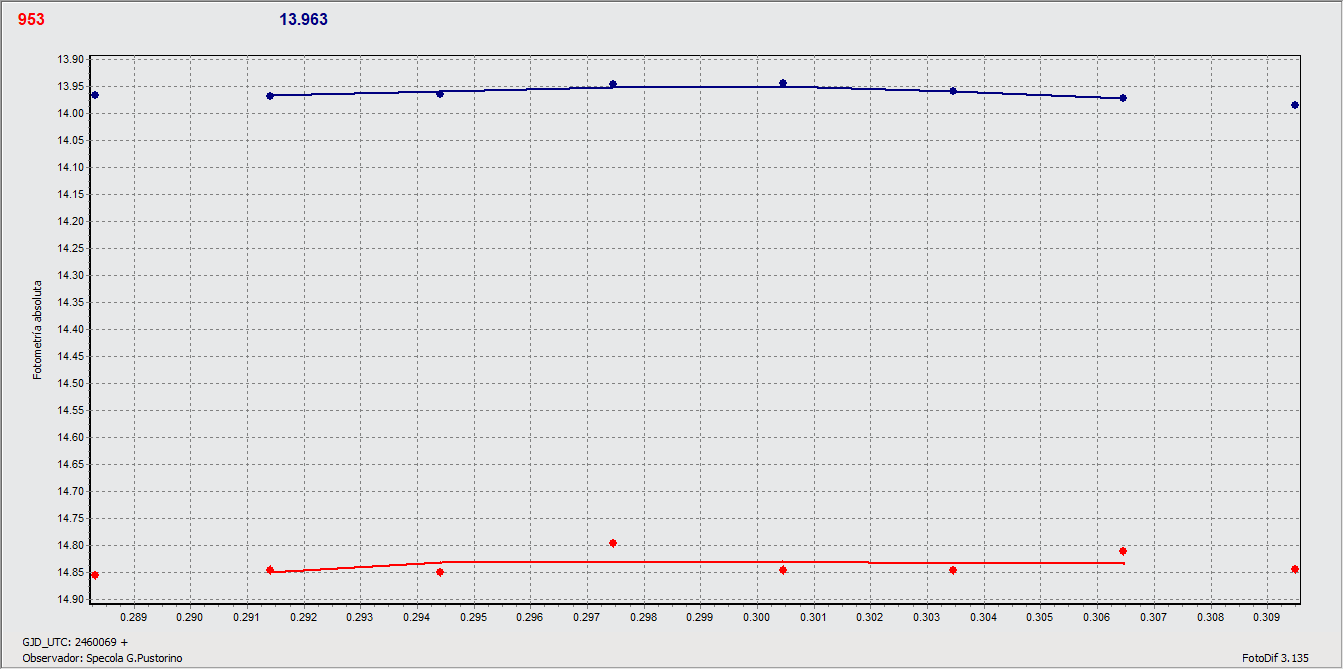Viewport: 1344px width, 670px height.
Task: Select blue data point near 0.3005
Action: [783, 84]
